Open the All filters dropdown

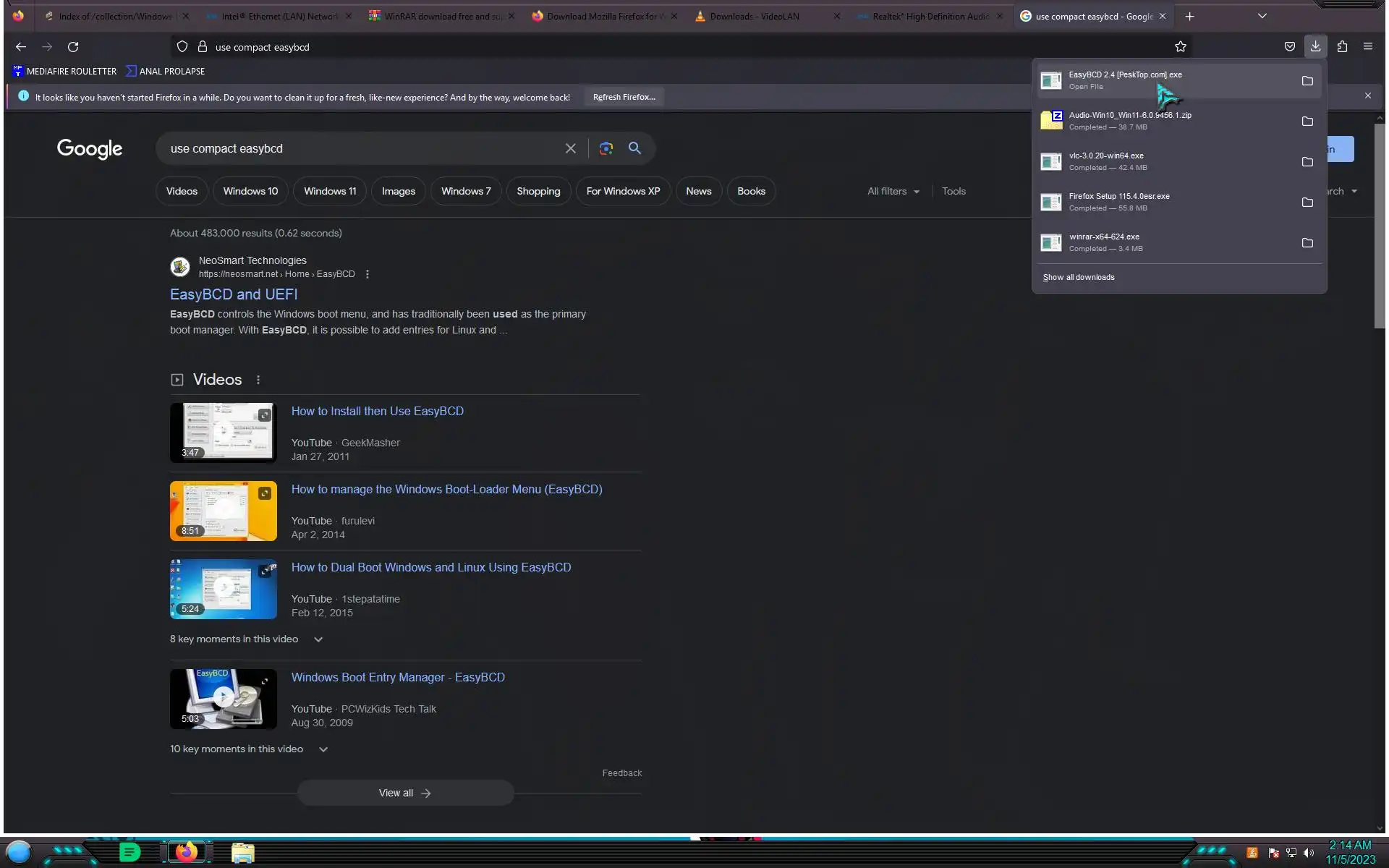point(893,191)
